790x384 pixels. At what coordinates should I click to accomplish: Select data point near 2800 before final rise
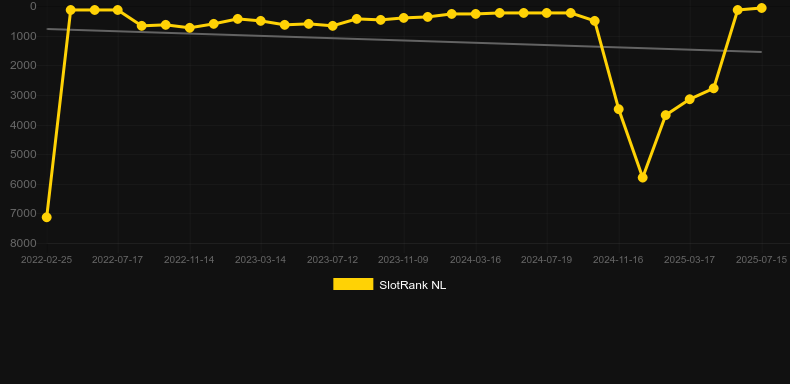[713, 88]
